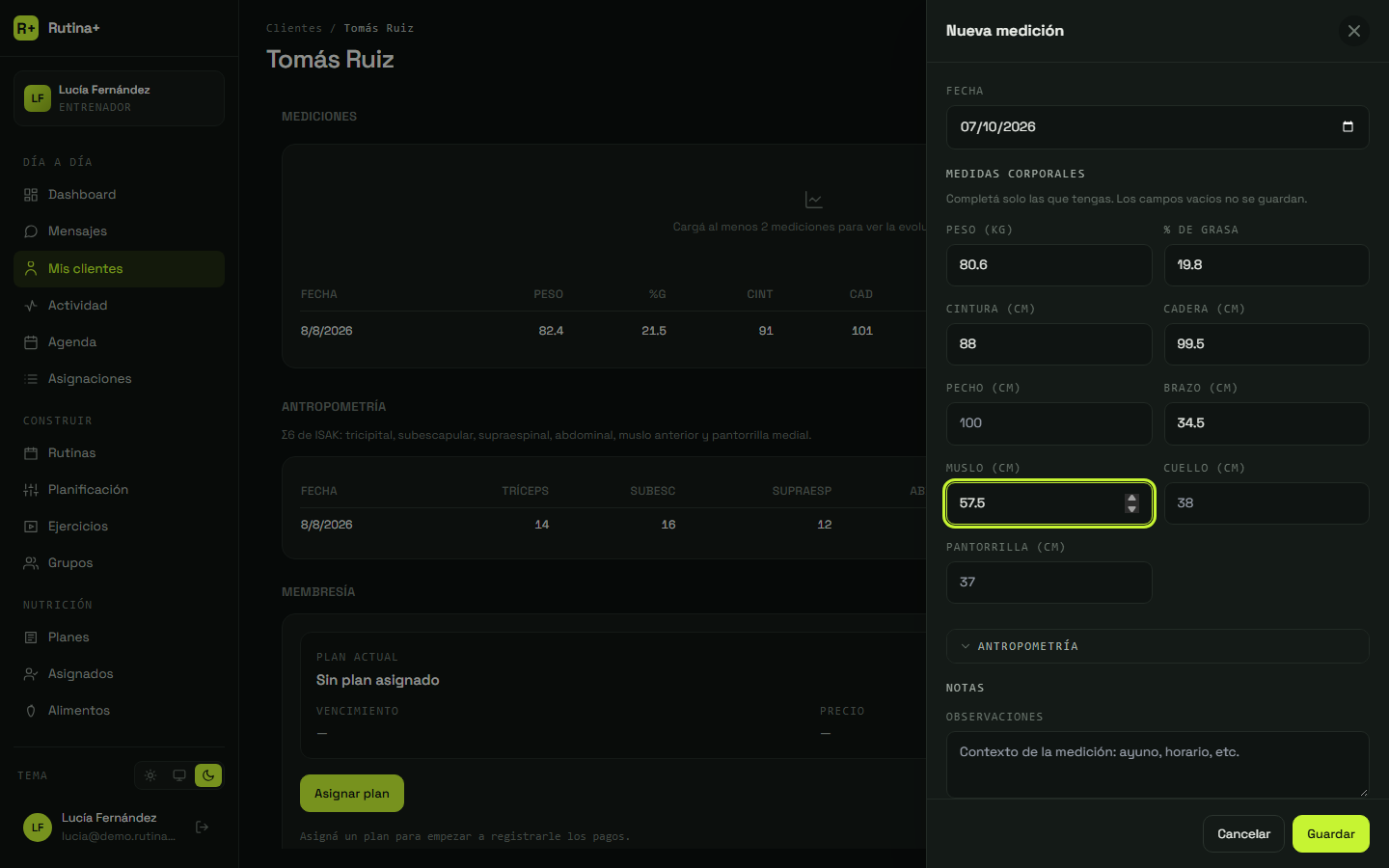Click the Brazo (cm) field

[1266, 423]
